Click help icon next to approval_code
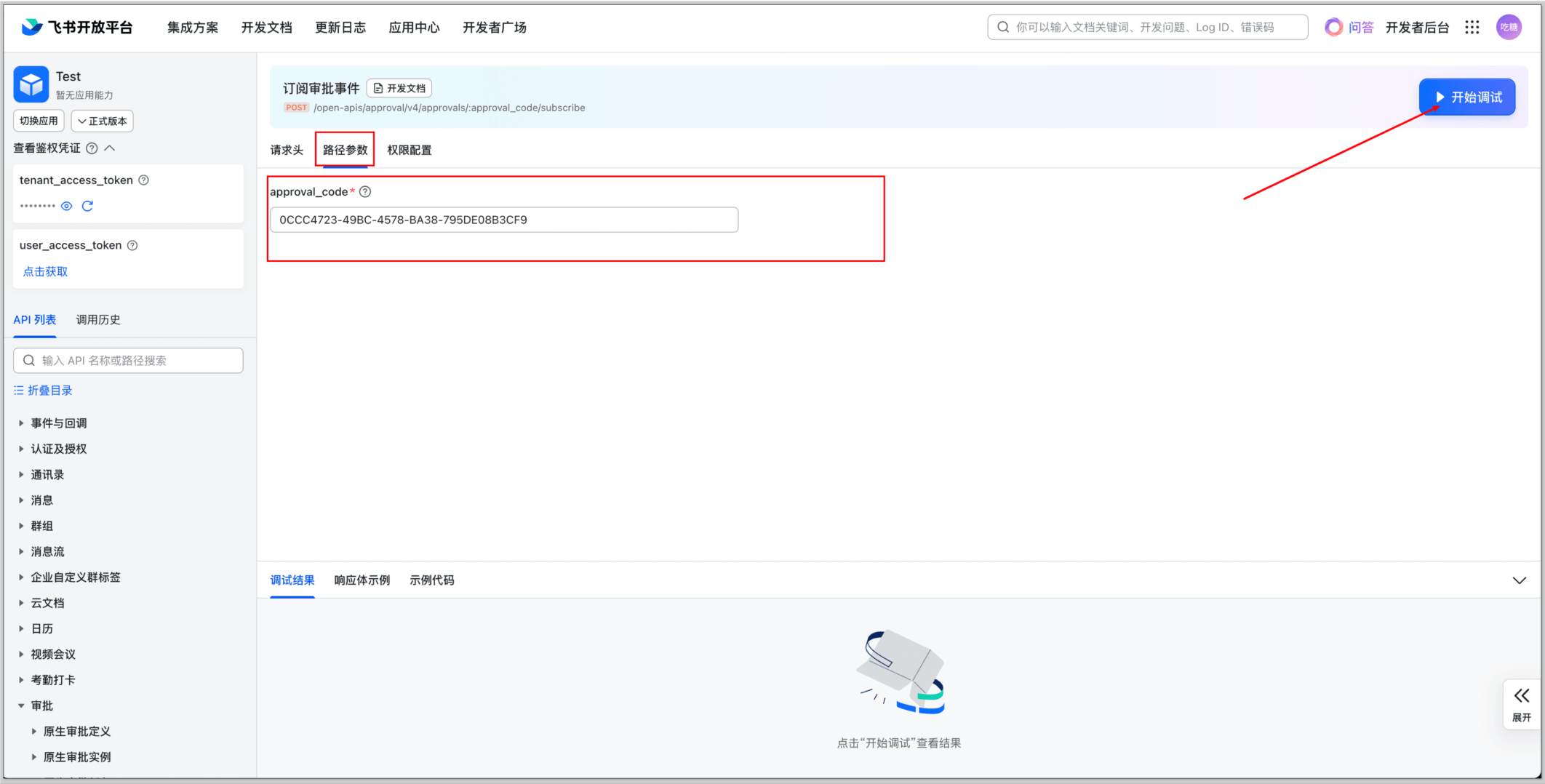Viewport: 1545px width, 784px height. pos(366,192)
